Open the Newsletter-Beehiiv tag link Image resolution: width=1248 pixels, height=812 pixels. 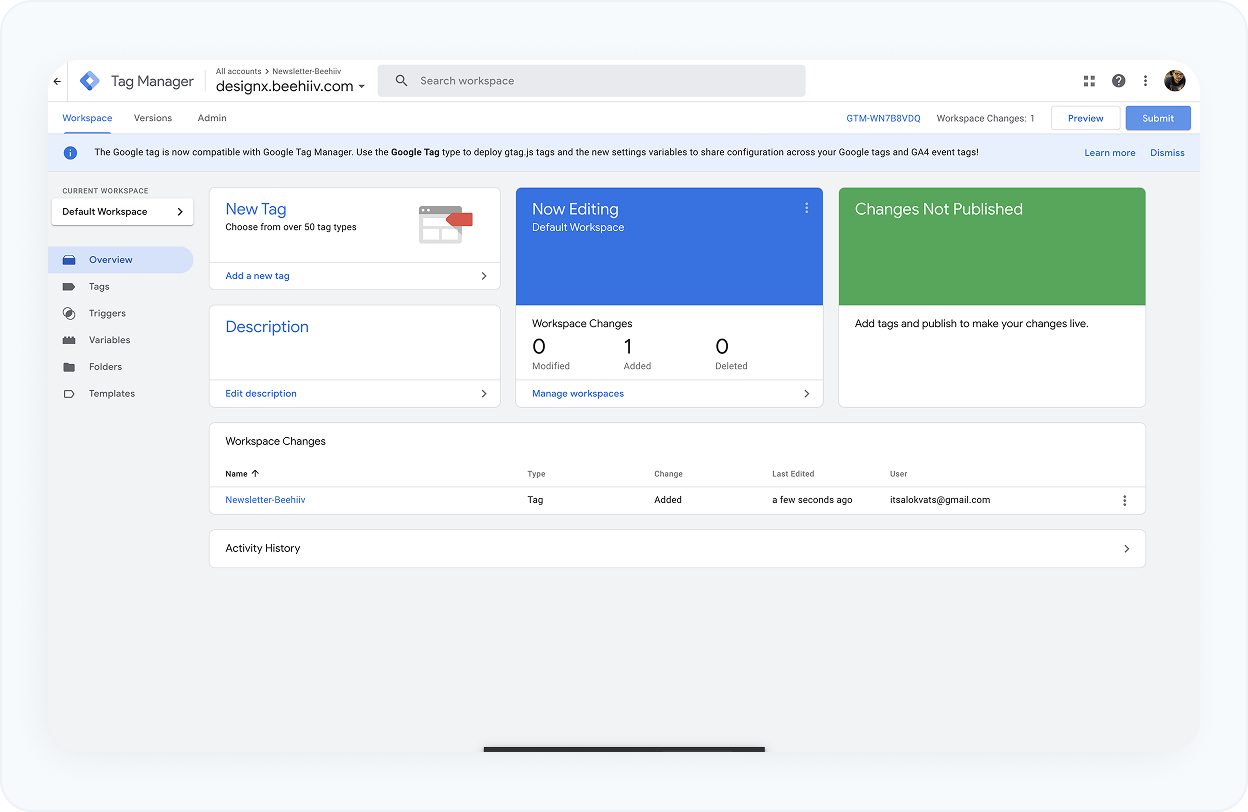click(265, 500)
